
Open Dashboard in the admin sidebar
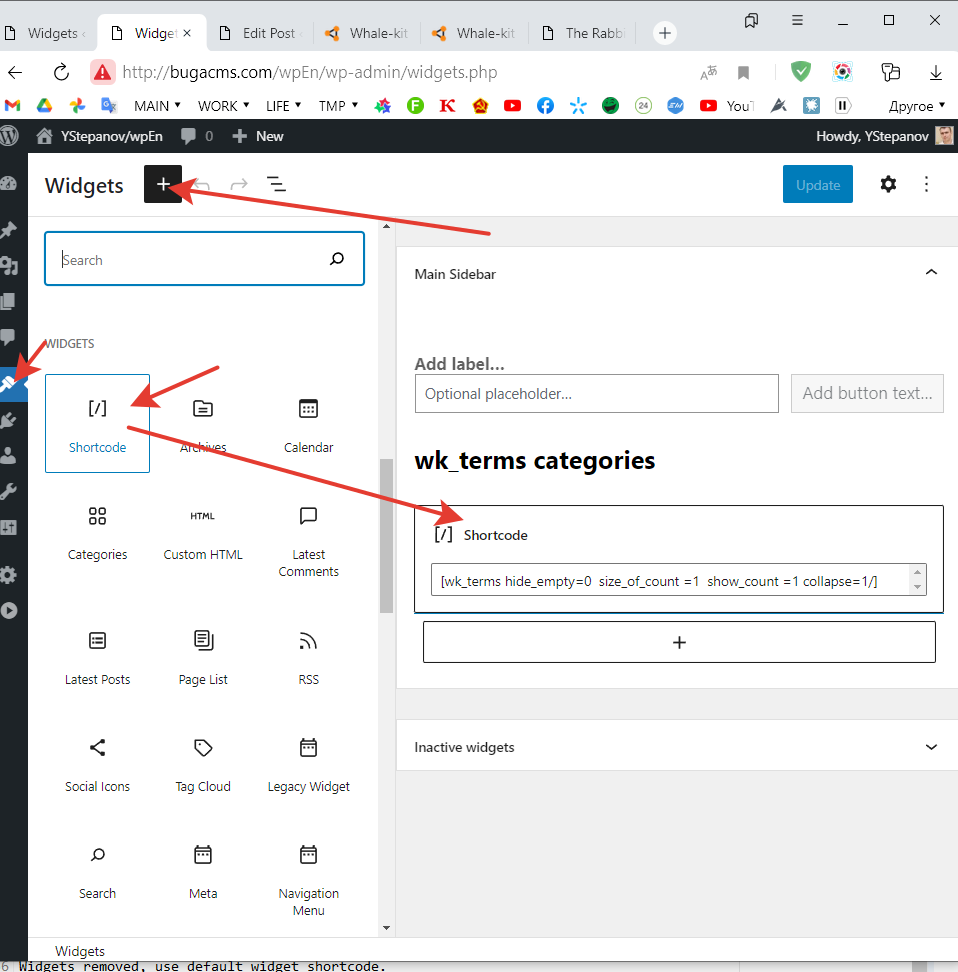coord(9,183)
